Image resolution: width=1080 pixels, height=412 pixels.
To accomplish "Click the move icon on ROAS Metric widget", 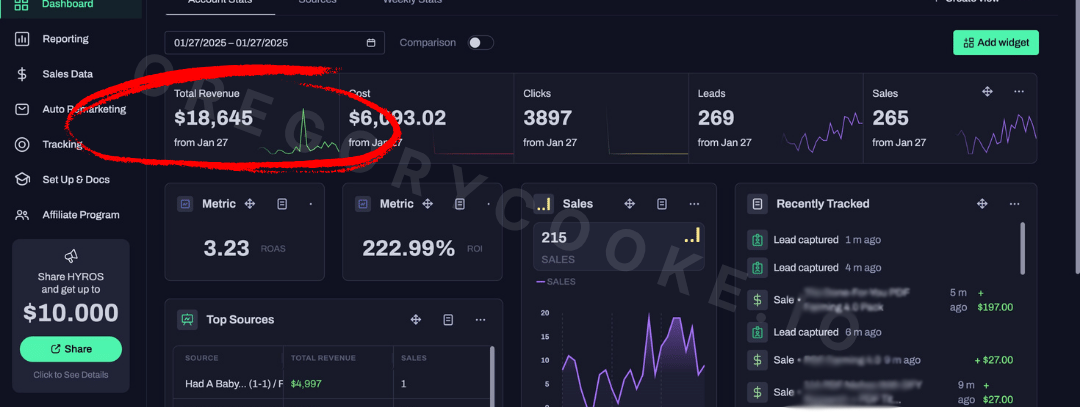I will click(x=250, y=204).
